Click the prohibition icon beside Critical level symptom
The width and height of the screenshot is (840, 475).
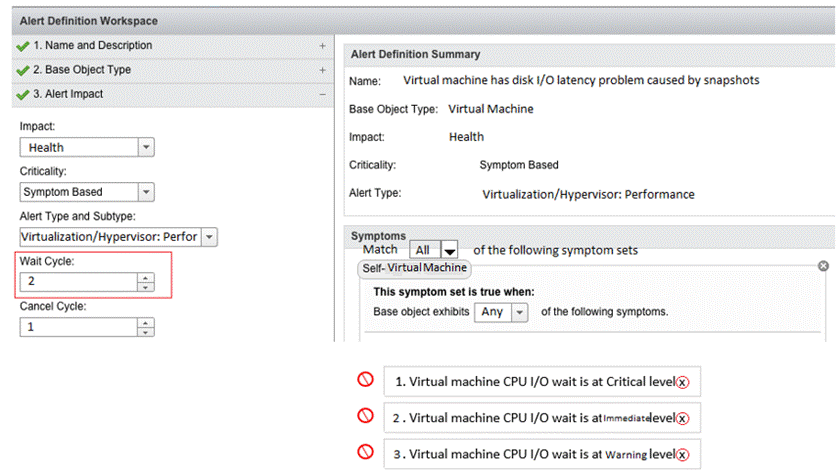tap(366, 380)
